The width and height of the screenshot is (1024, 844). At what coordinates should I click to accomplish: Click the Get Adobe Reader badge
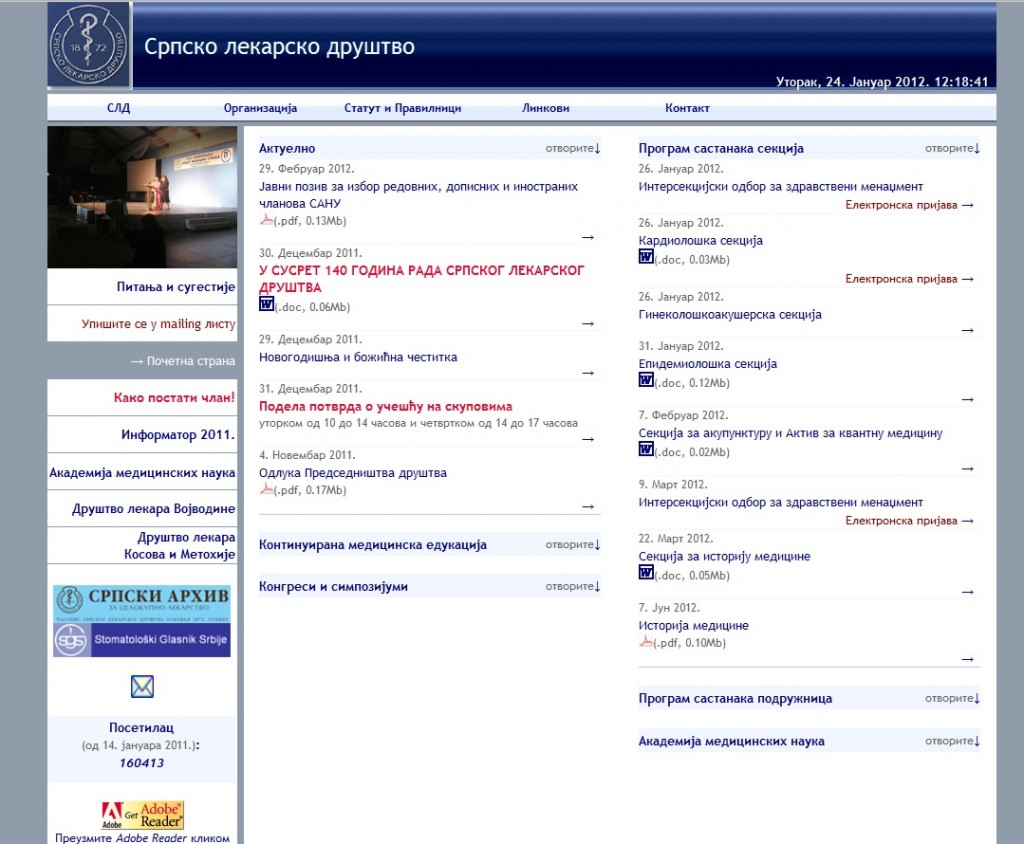(x=142, y=814)
